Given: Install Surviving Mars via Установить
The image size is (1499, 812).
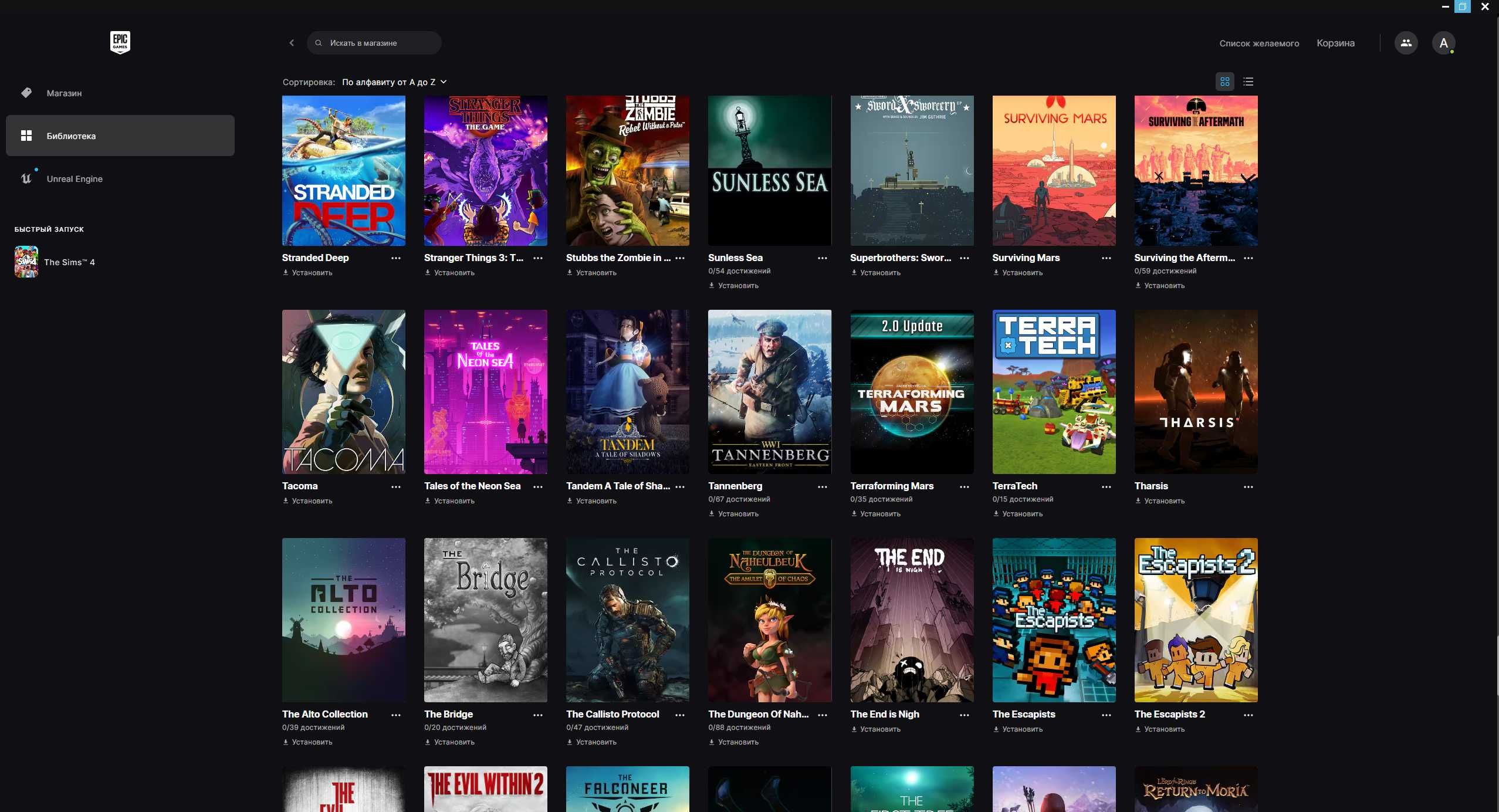Looking at the screenshot, I should point(1018,273).
